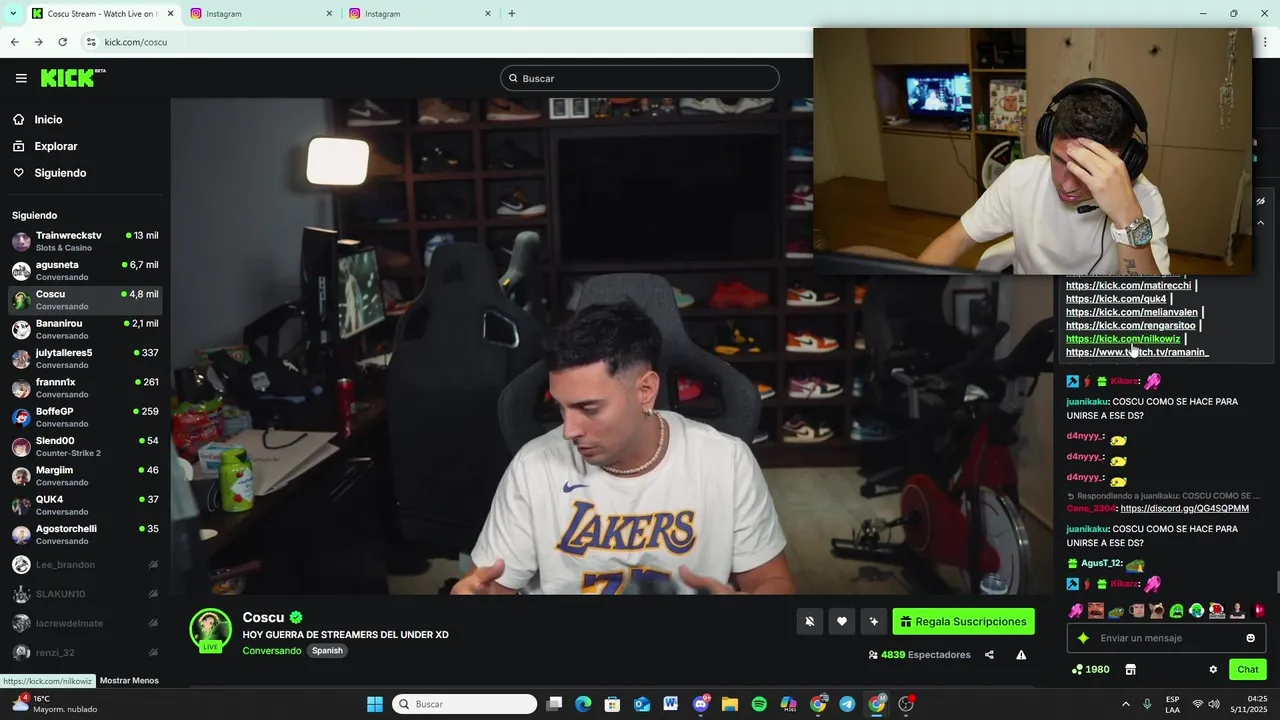Open the channel points shop icon
The width and height of the screenshot is (1280, 720).
tap(1131, 670)
